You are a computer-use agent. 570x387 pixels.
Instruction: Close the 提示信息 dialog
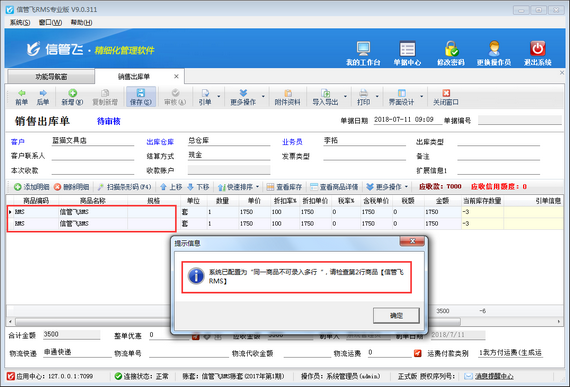tap(412, 241)
